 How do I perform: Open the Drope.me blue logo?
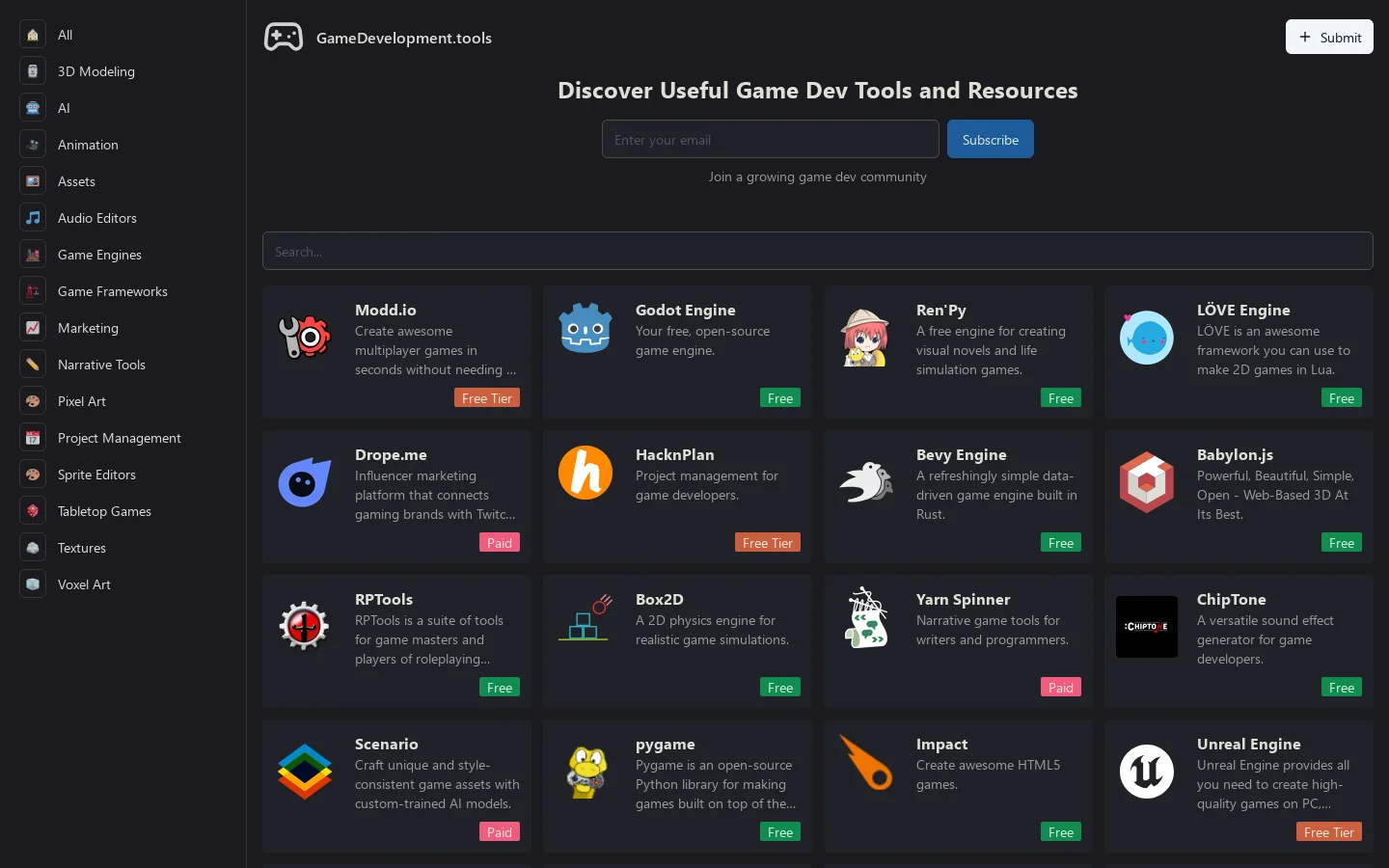click(x=305, y=482)
